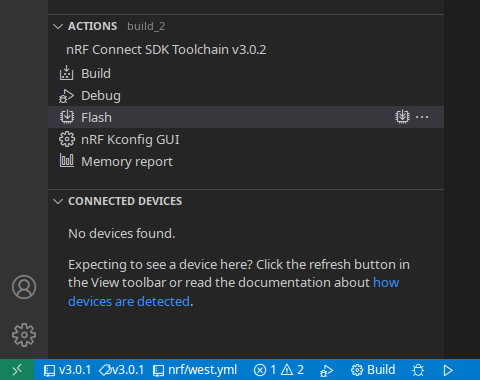This screenshot has height=380, width=480.
Task: Click the errors count in status bar
Action: [265, 370]
